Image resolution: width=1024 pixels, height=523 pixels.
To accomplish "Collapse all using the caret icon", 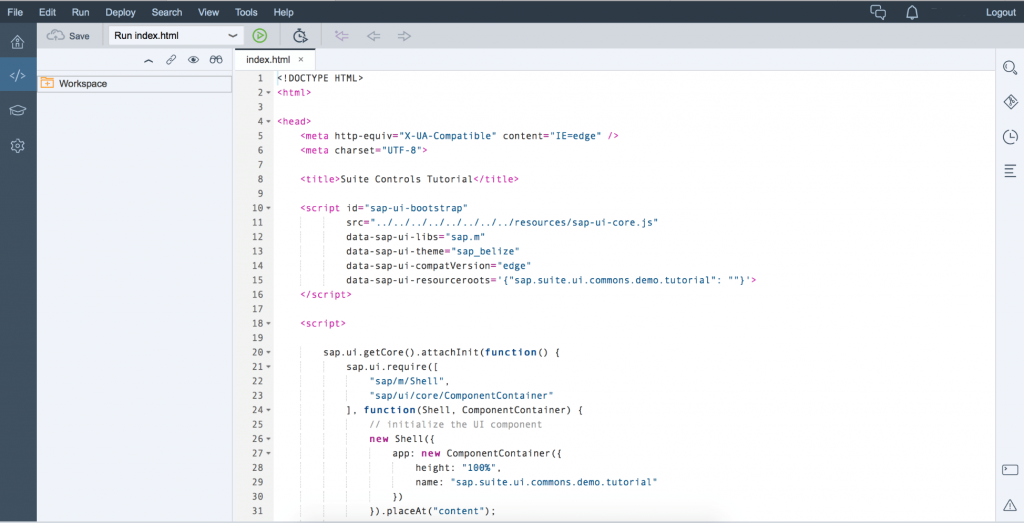I will (x=148, y=60).
